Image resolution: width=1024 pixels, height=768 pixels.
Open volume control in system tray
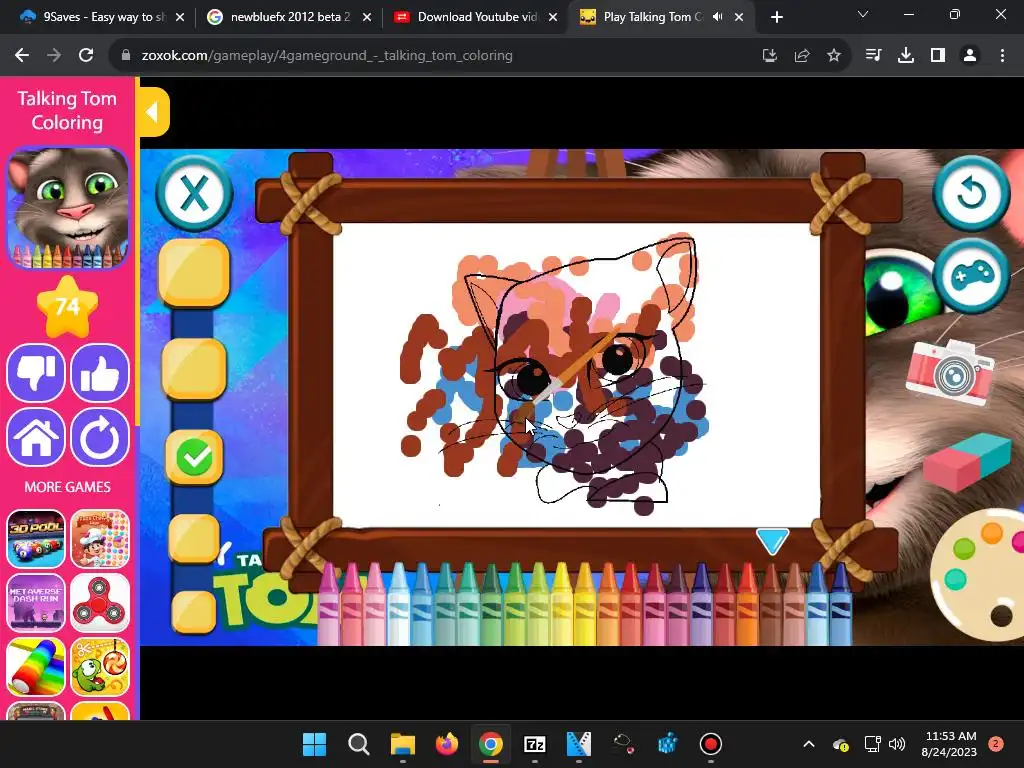[897, 744]
